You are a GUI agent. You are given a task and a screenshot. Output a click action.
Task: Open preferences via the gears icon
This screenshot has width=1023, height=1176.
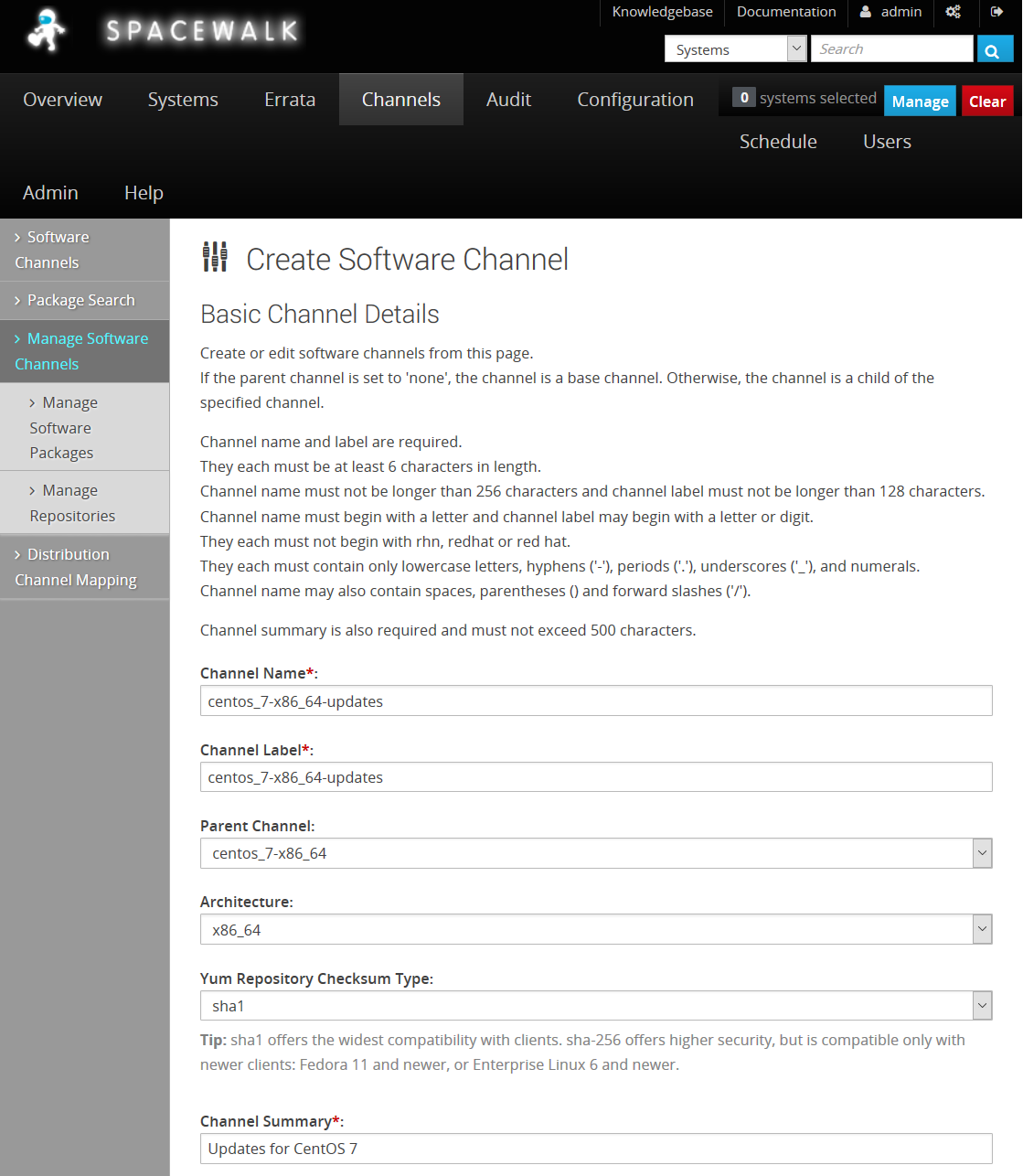953,12
